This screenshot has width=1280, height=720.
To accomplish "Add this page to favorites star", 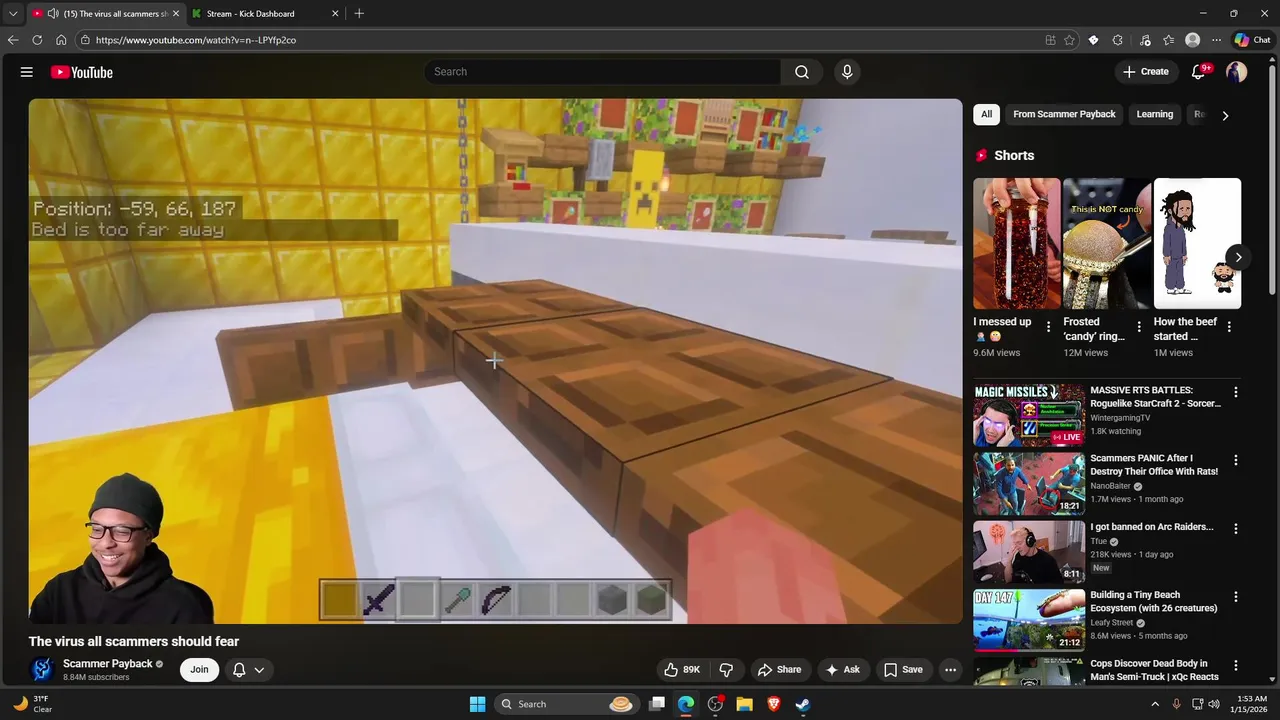I will click(1069, 40).
